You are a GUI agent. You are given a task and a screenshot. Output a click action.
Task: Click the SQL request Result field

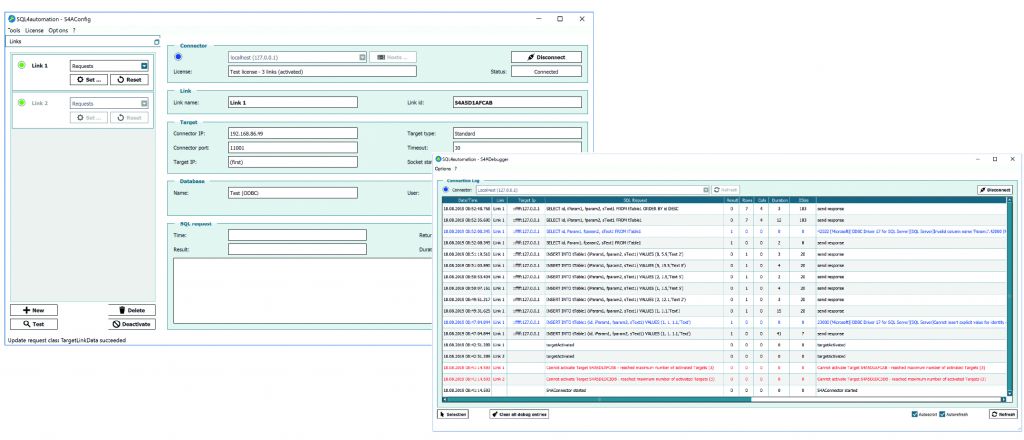[297, 249]
